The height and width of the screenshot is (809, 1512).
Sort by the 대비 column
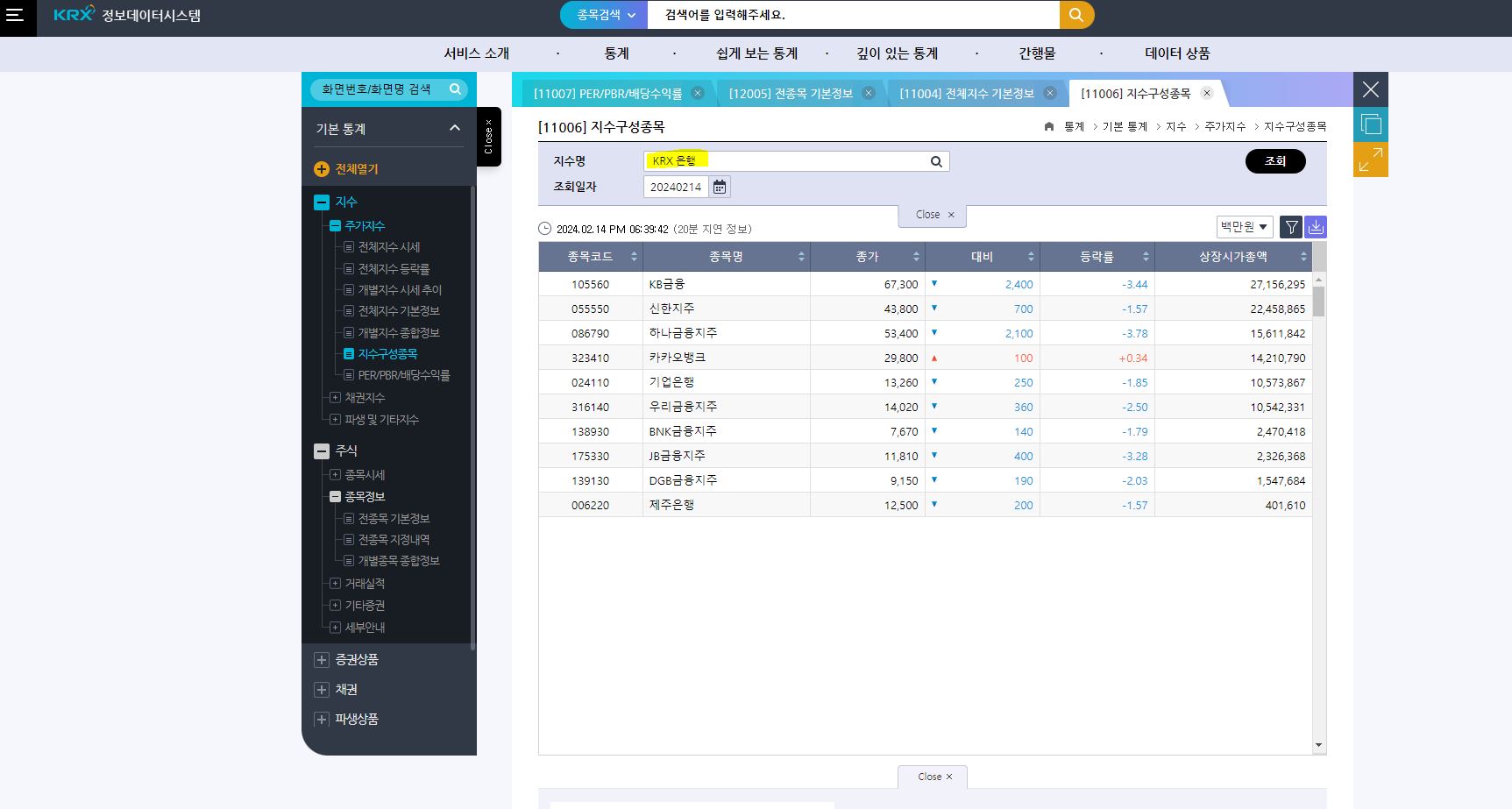(x=983, y=257)
